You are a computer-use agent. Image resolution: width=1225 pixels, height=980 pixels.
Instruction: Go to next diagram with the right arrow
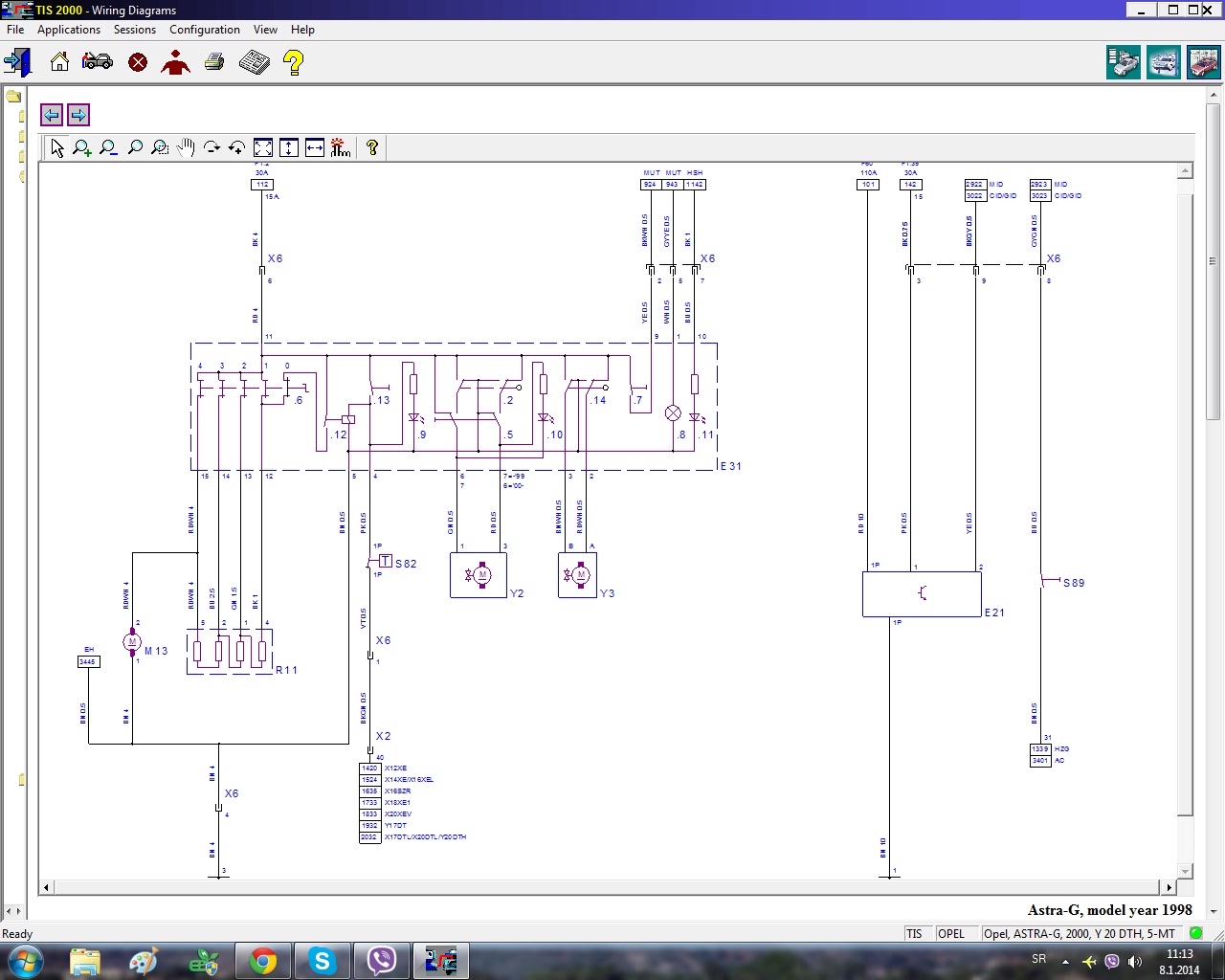[78, 115]
